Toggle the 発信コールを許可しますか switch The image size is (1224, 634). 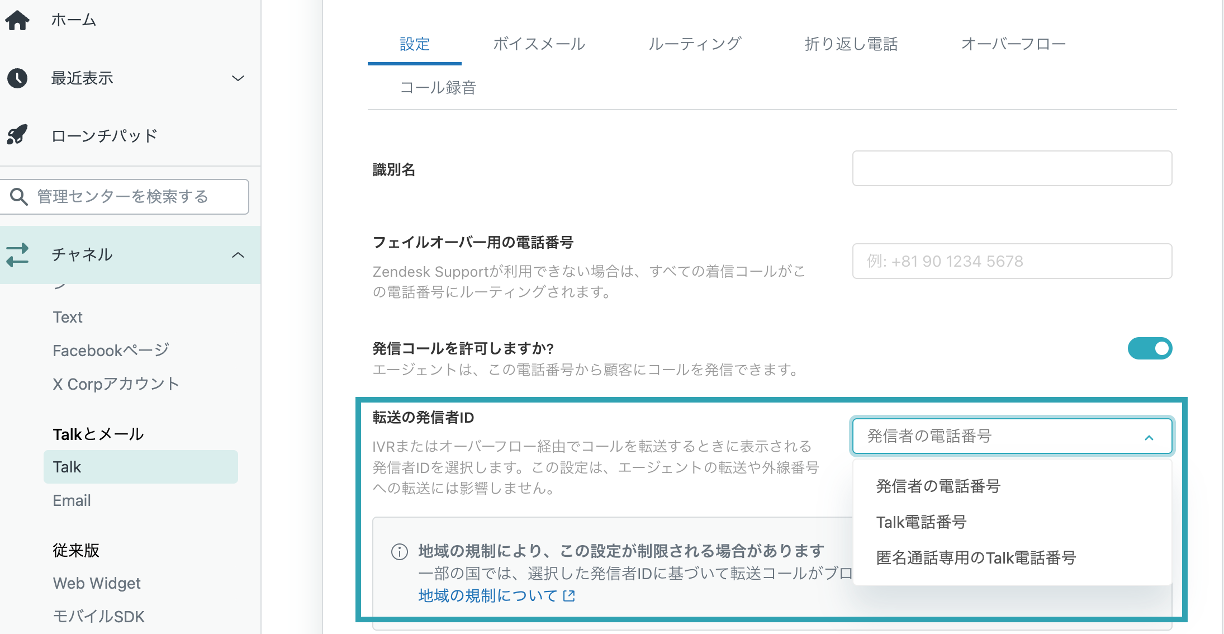click(1150, 348)
